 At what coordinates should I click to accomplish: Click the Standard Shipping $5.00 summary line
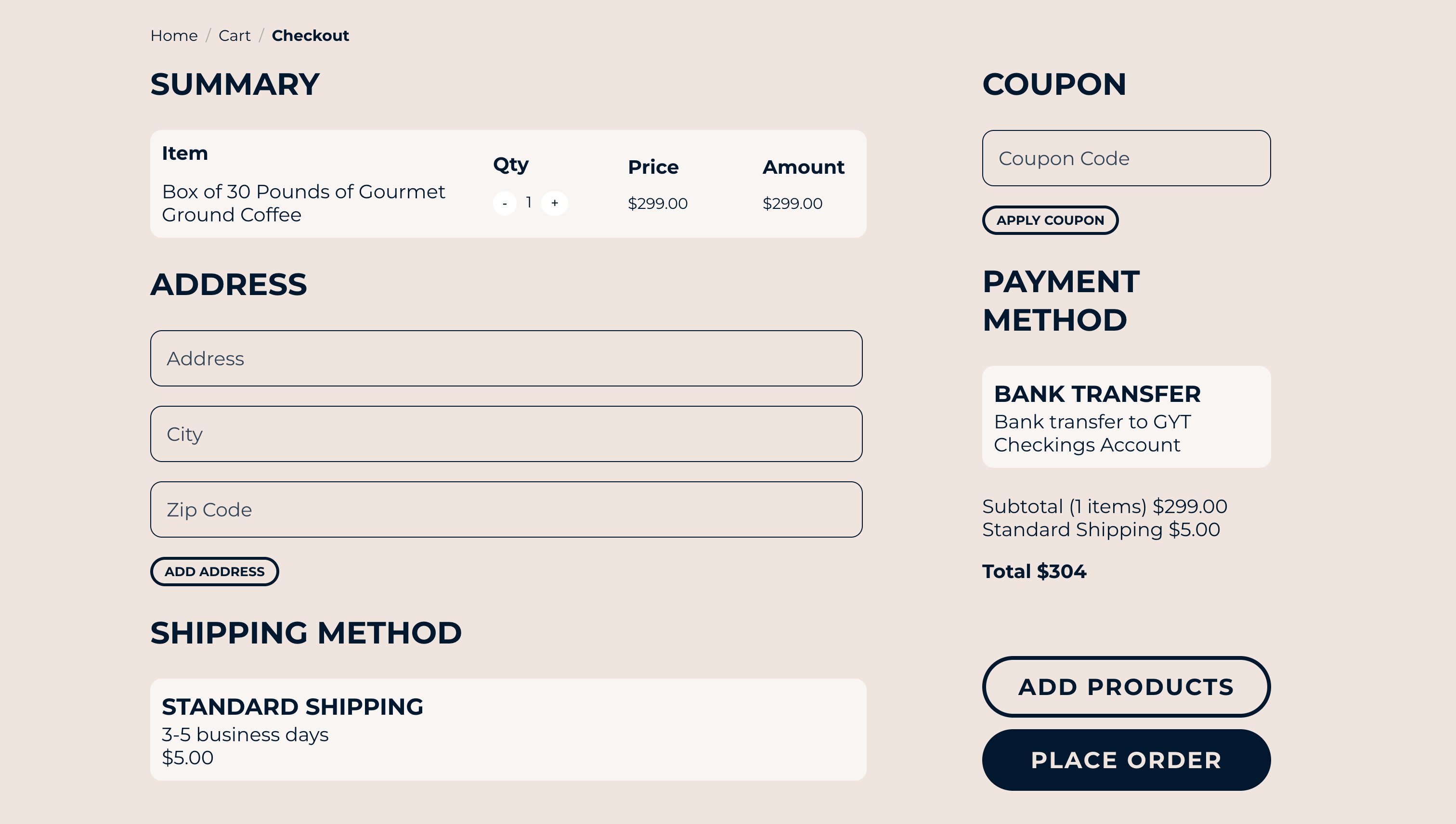click(x=1101, y=530)
